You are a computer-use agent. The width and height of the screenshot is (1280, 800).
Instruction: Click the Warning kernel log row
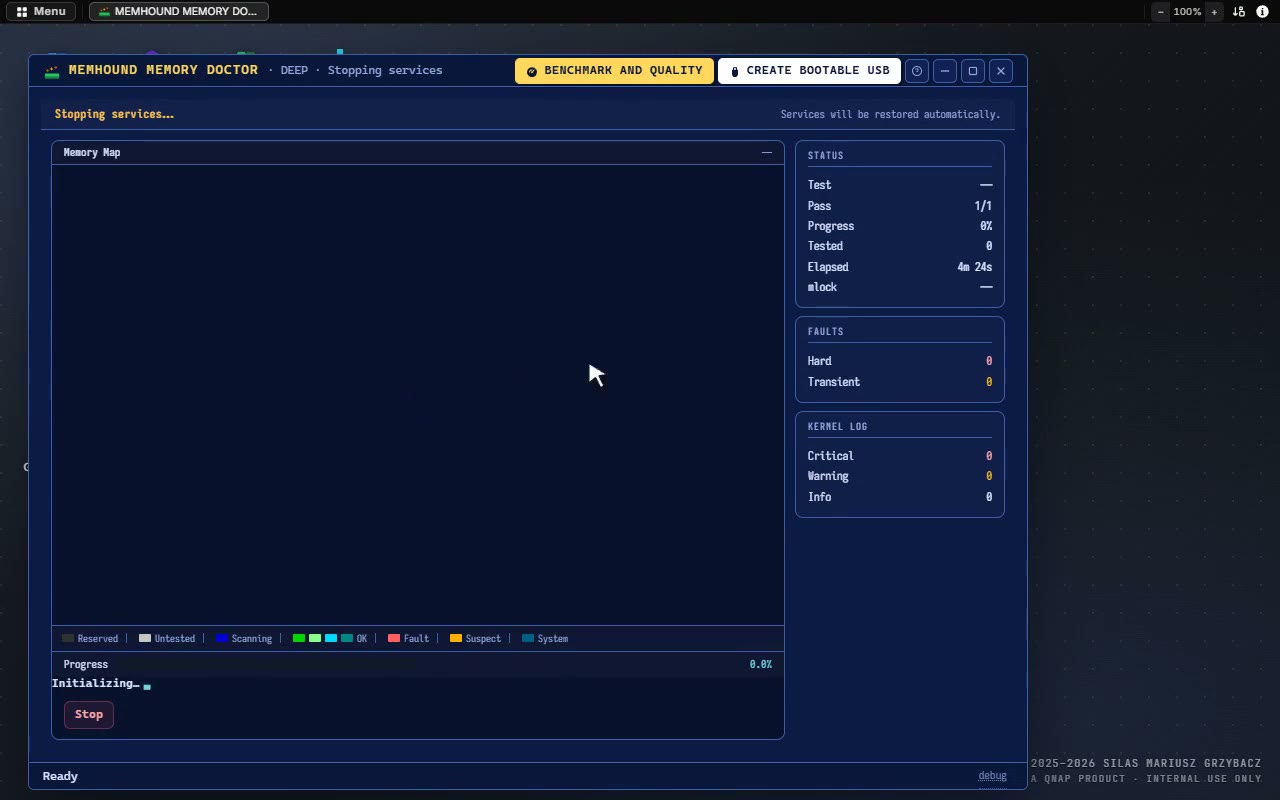(900, 476)
